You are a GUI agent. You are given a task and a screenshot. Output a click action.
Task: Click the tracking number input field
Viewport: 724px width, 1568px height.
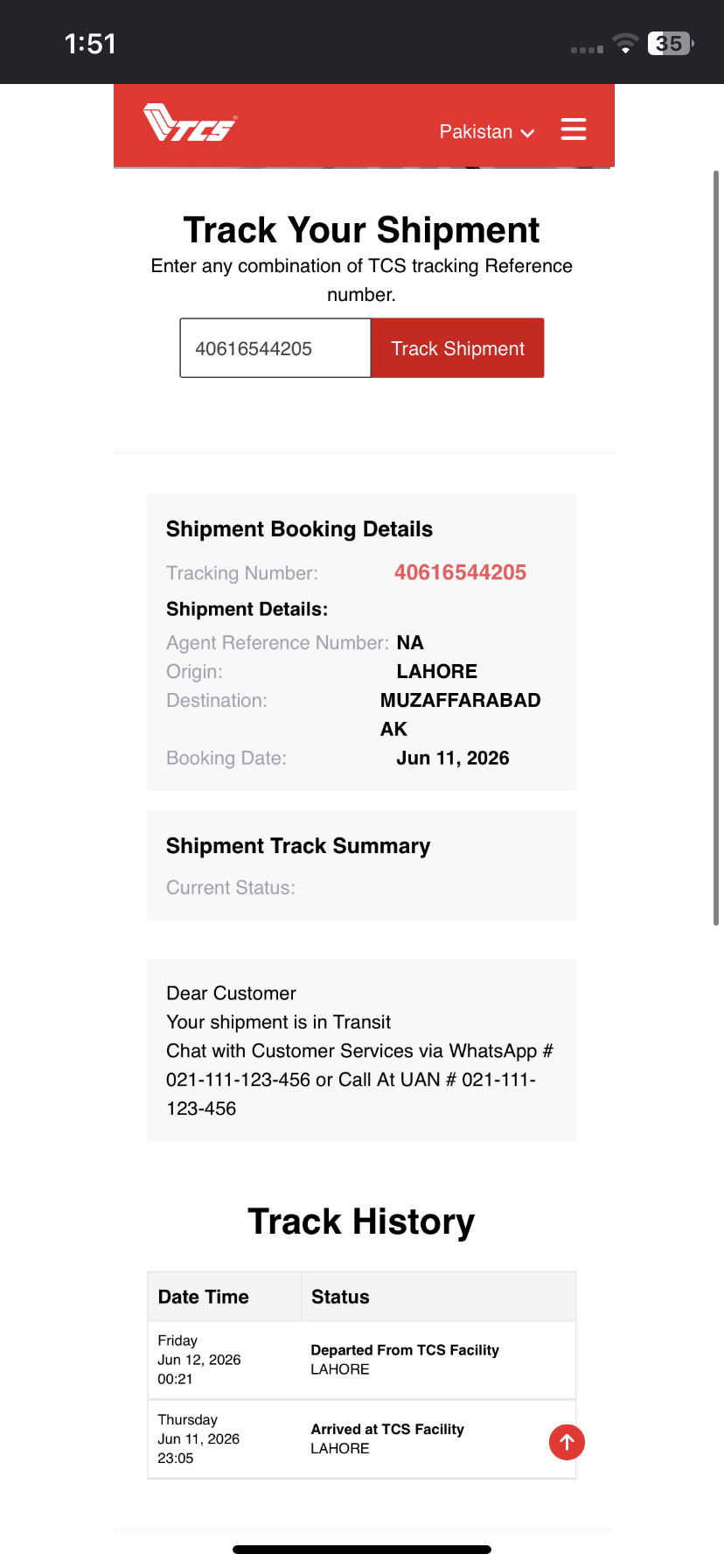(x=275, y=348)
